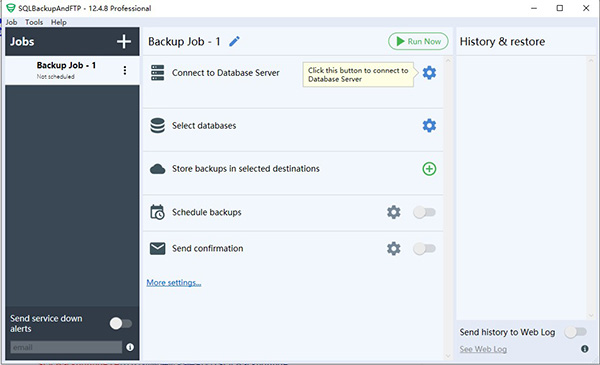
Task: Click the info icon beside See Web Log
Action: click(x=585, y=349)
